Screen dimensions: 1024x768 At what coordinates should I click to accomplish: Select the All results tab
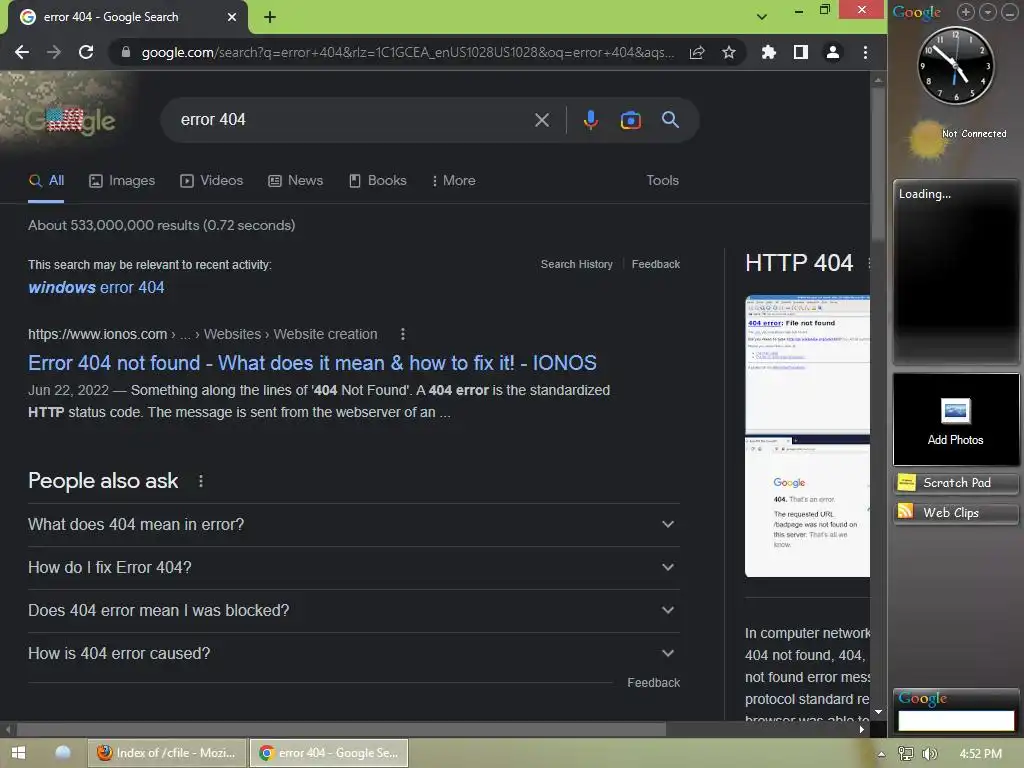pyautogui.click(x=46, y=181)
